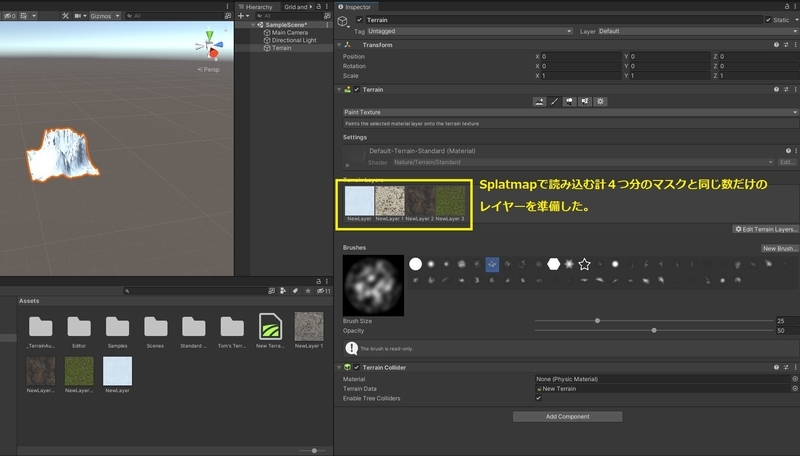800x456 pixels.
Task: Collapse the SampleScene tree arrow
Action: tap(253, 24)
